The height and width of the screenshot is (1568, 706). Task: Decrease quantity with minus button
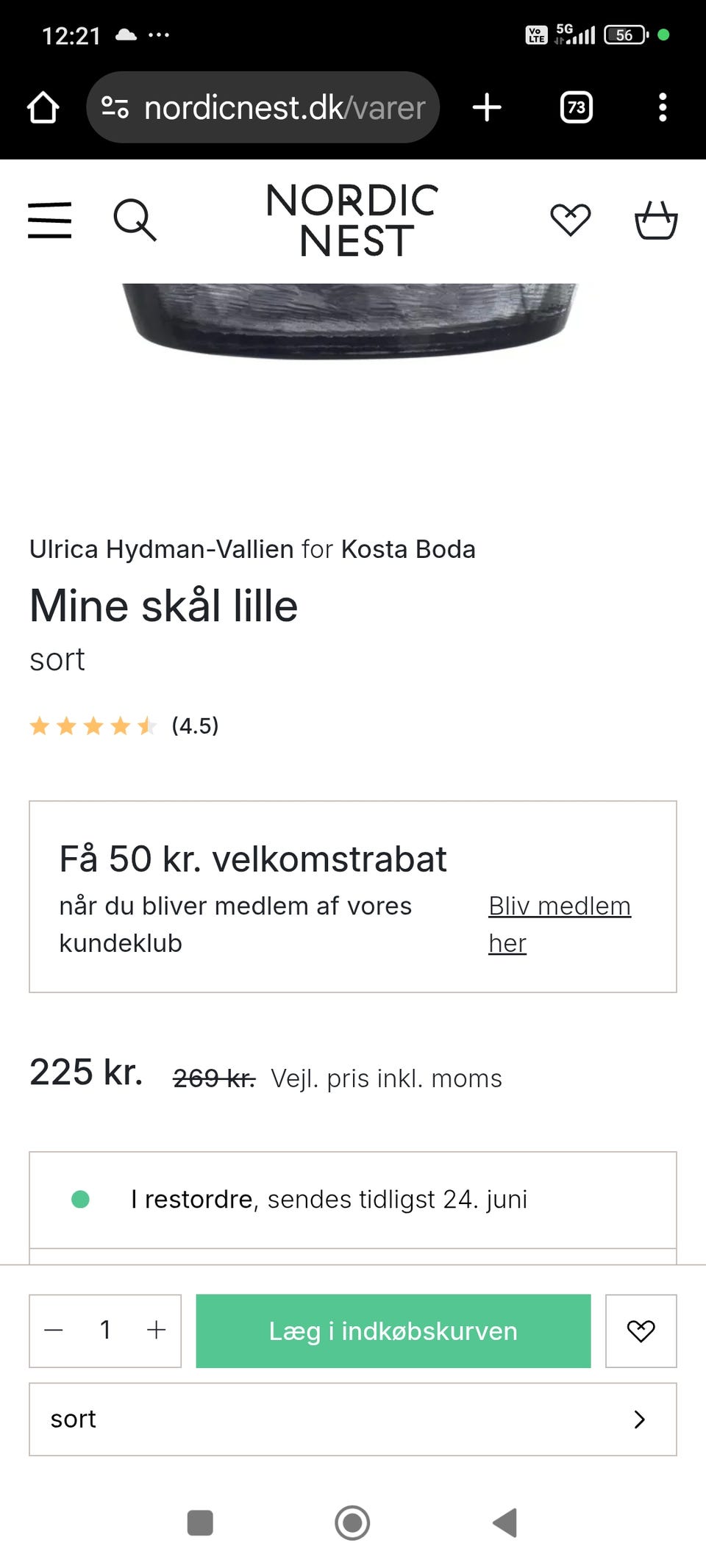pos(54,1331)
